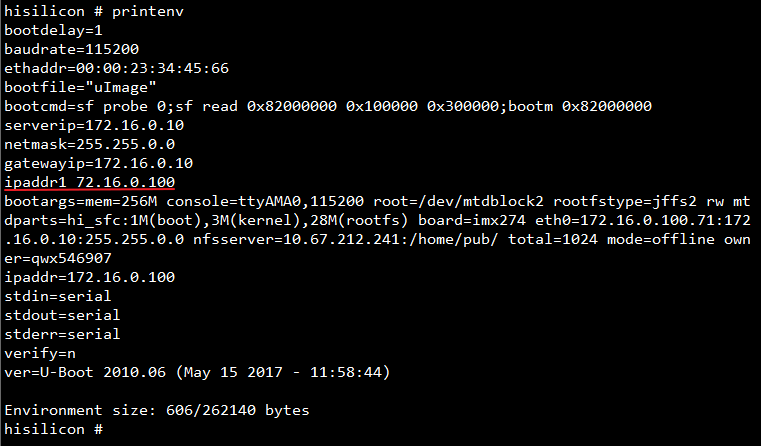Viewport: 761px width, 446px height.
Task: Click the stdout=serial line
Action: 62,315
